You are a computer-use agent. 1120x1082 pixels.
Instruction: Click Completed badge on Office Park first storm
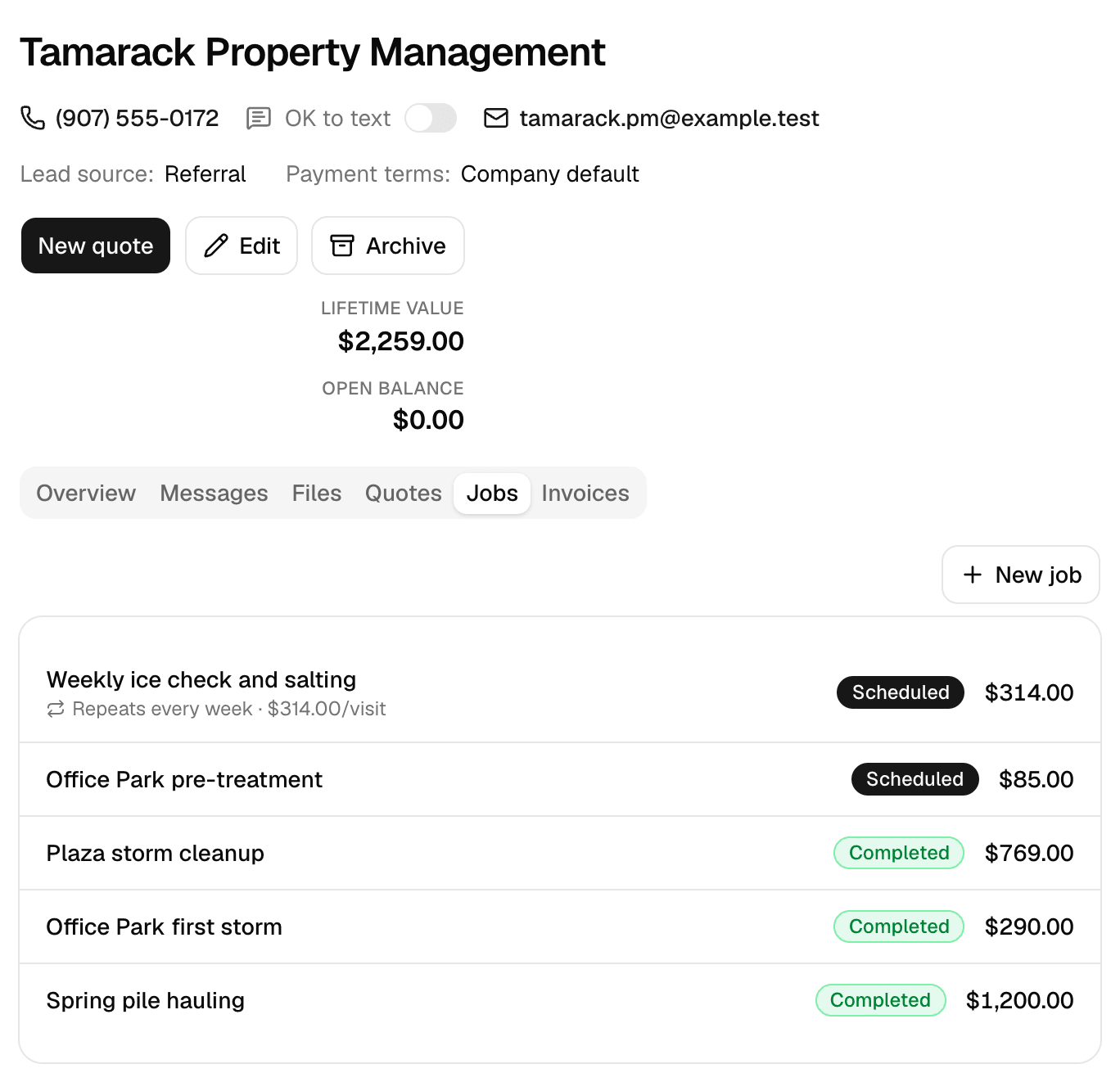coord(899,926)
